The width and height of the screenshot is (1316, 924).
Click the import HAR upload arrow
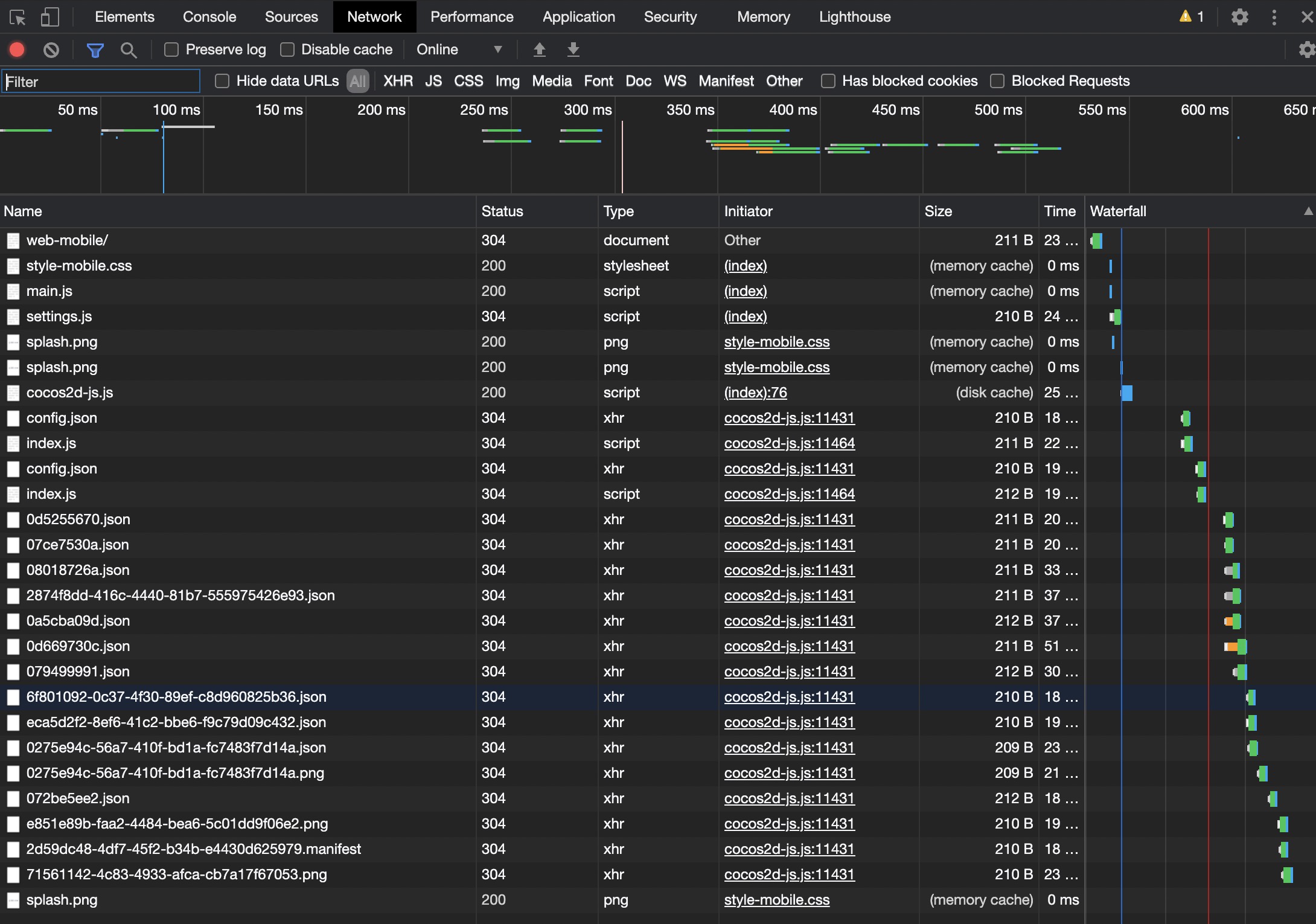point(540,50)
